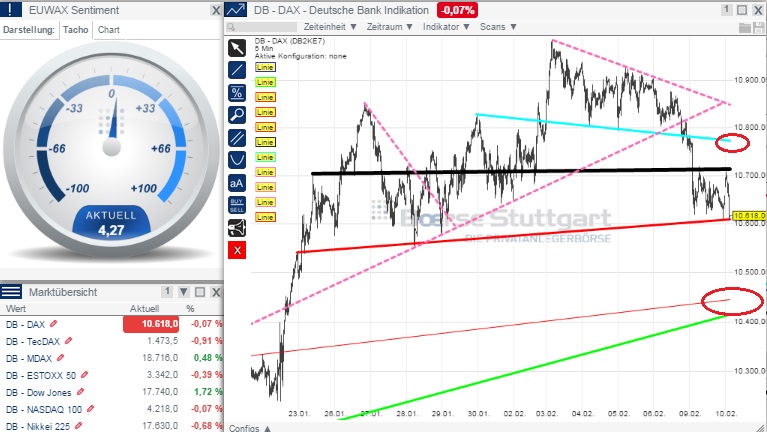Image resolution: width=767 pixels, height=432 pixels.
Task: Click the number 1 button in Marktübersicht header
Action: click(167, 292)
